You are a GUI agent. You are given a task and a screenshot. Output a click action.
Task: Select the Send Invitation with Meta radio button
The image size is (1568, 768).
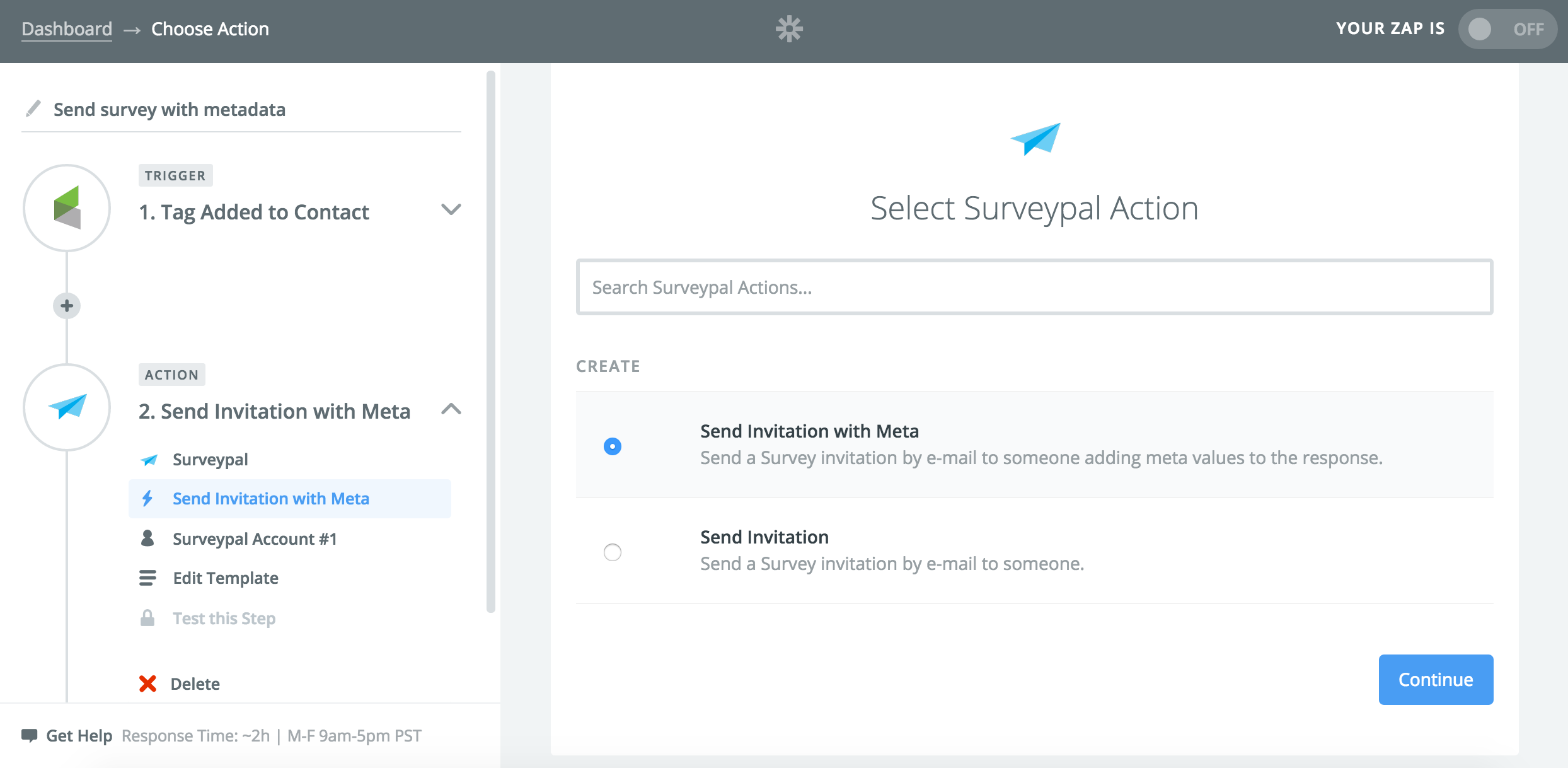click(612, 446)
